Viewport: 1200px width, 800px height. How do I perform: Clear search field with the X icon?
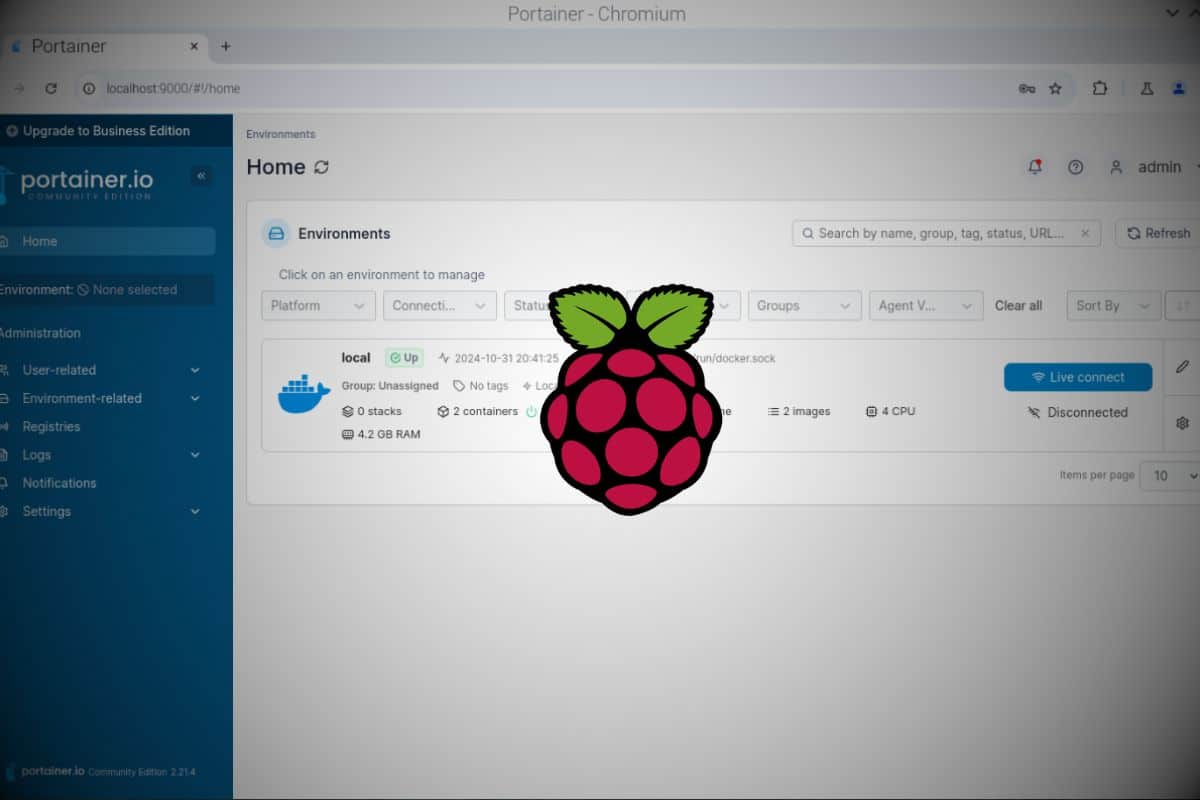pyautogui.click(x=1086, y=233)
